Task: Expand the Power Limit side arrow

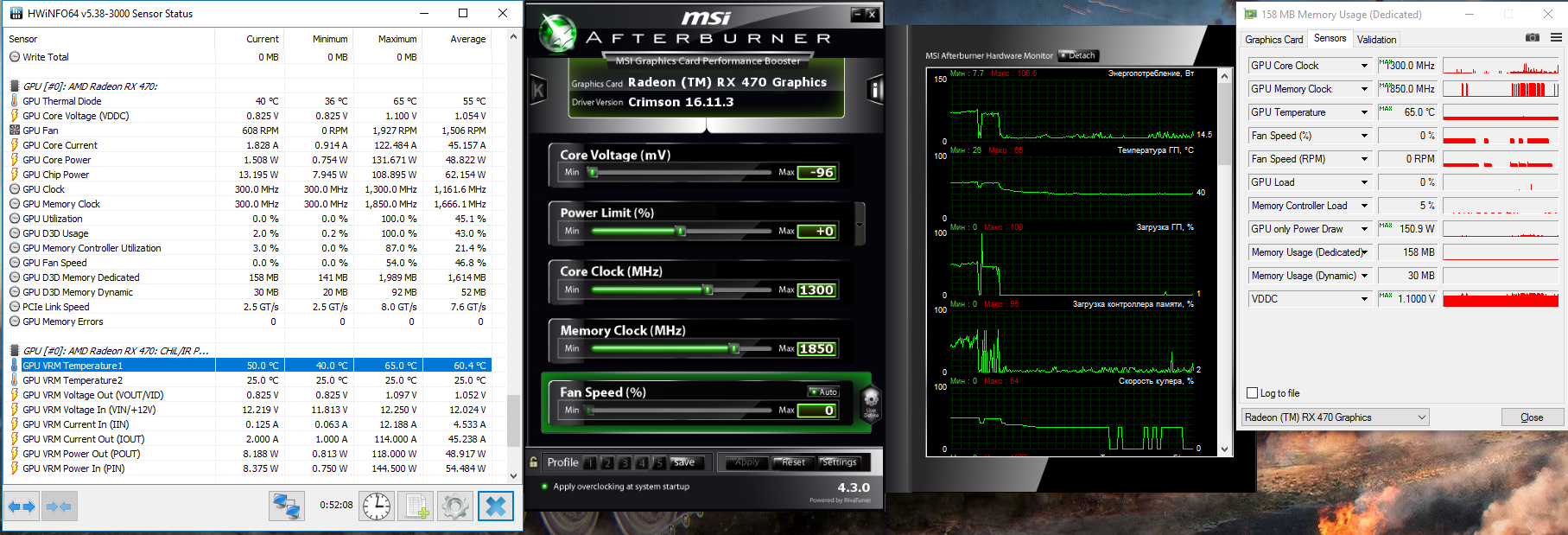Action: pos(860,224)
